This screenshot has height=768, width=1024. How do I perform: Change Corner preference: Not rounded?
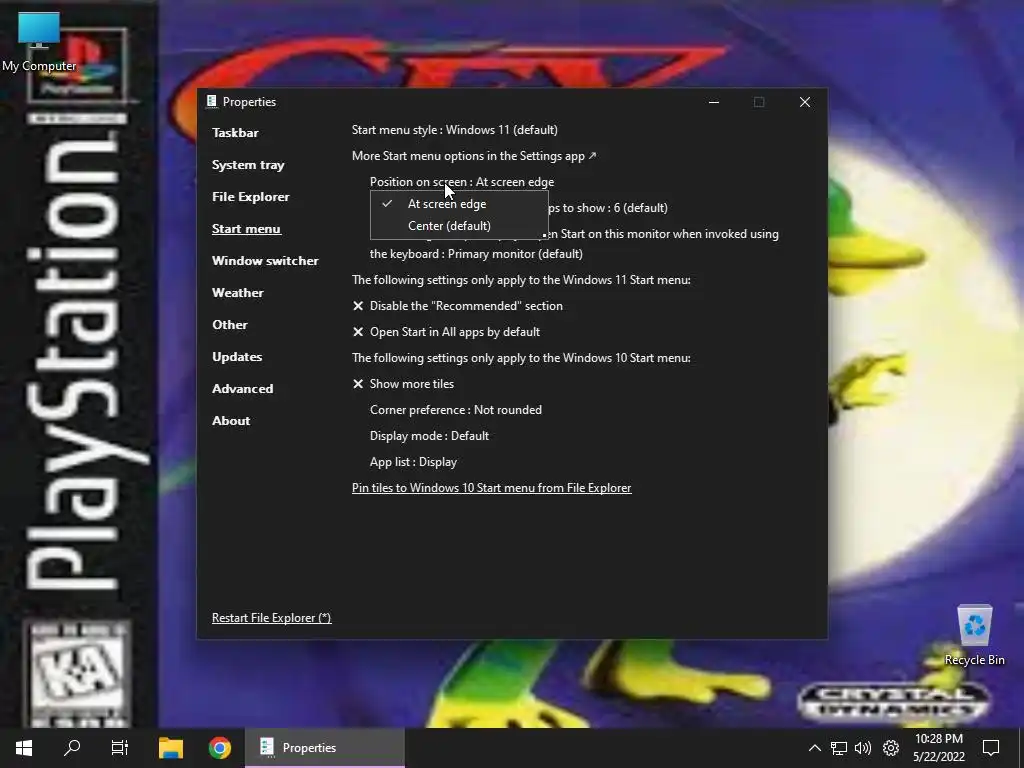[456, 410]
